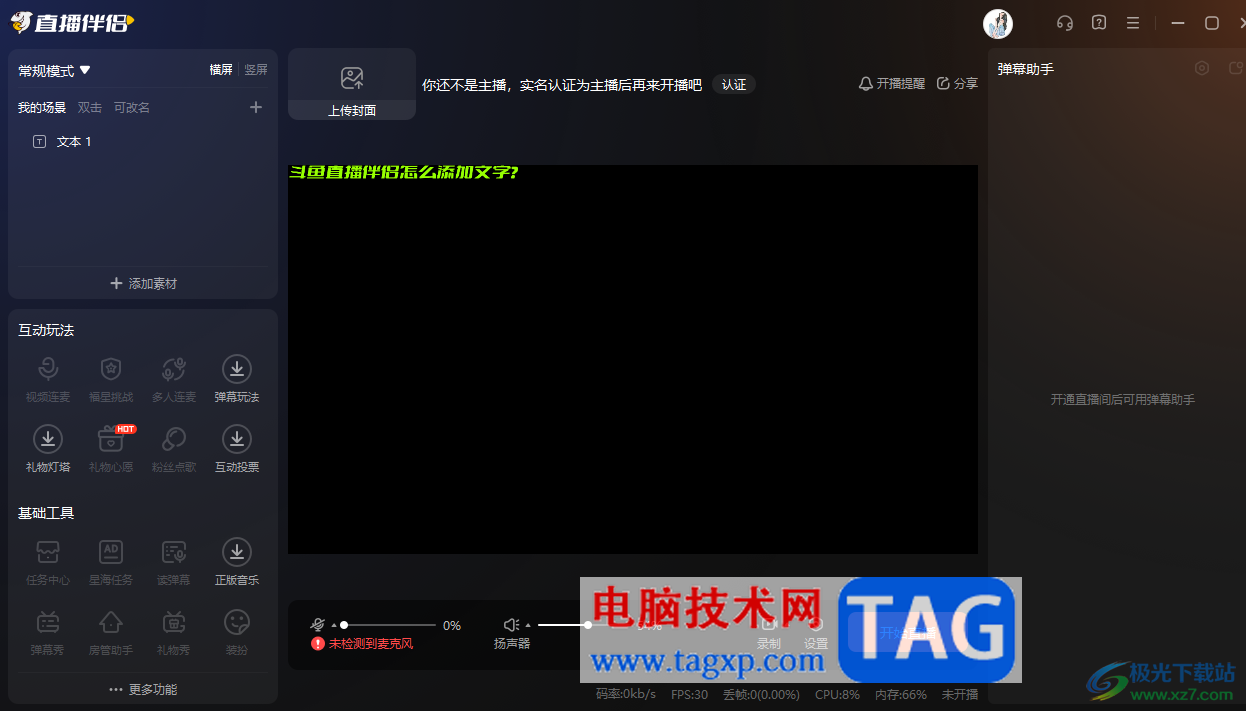Expand microphone device arrow
Screen dimensions: 1246x711
[334, 625]
